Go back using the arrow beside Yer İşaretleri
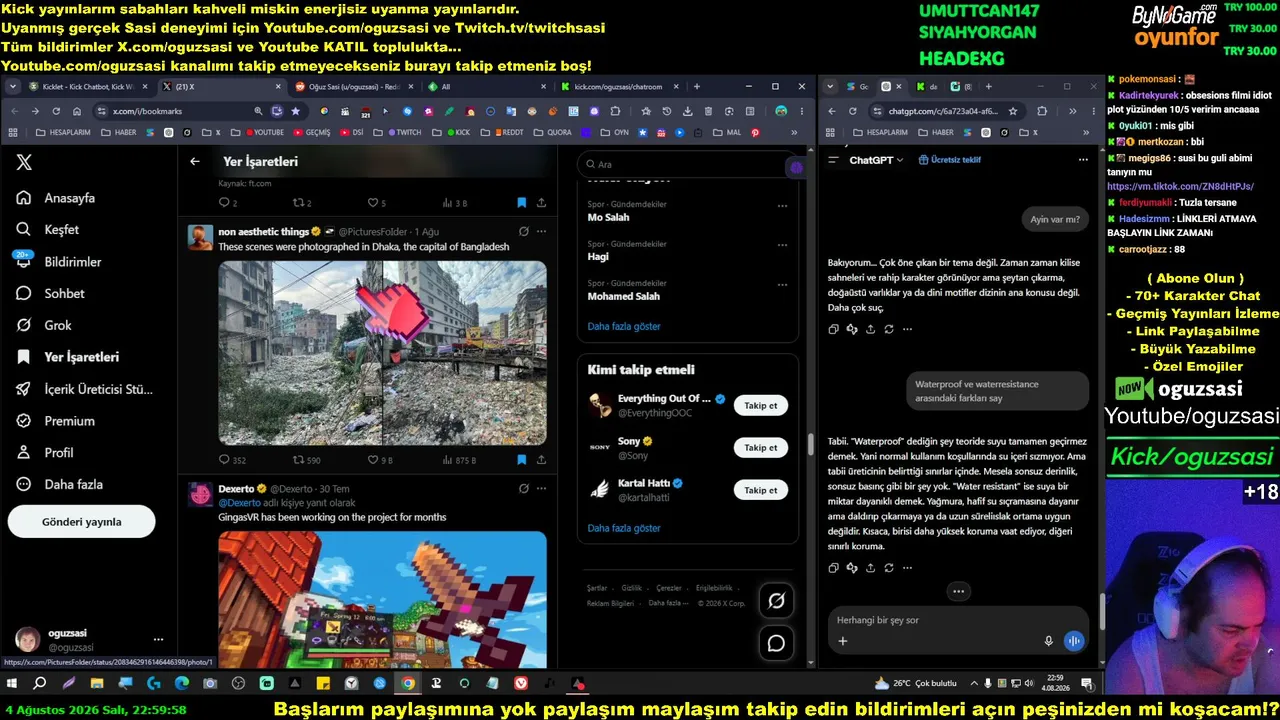The image size is (1280, 720). click(x=195, y=161)
